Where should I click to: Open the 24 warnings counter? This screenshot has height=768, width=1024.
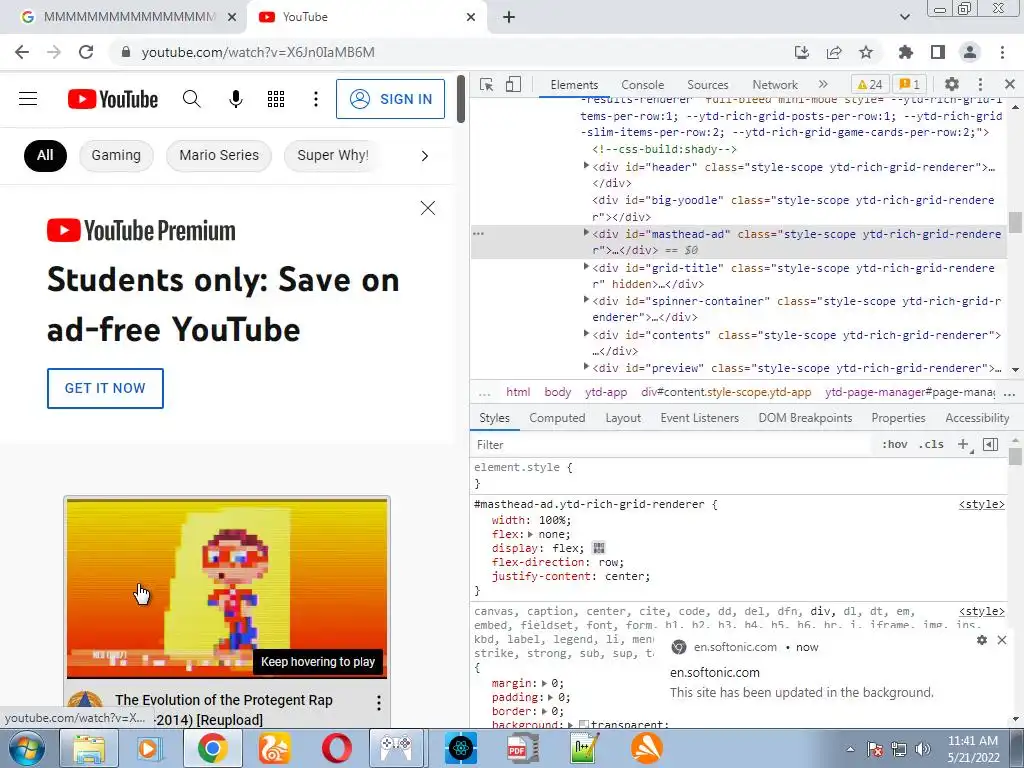(870, 84)
